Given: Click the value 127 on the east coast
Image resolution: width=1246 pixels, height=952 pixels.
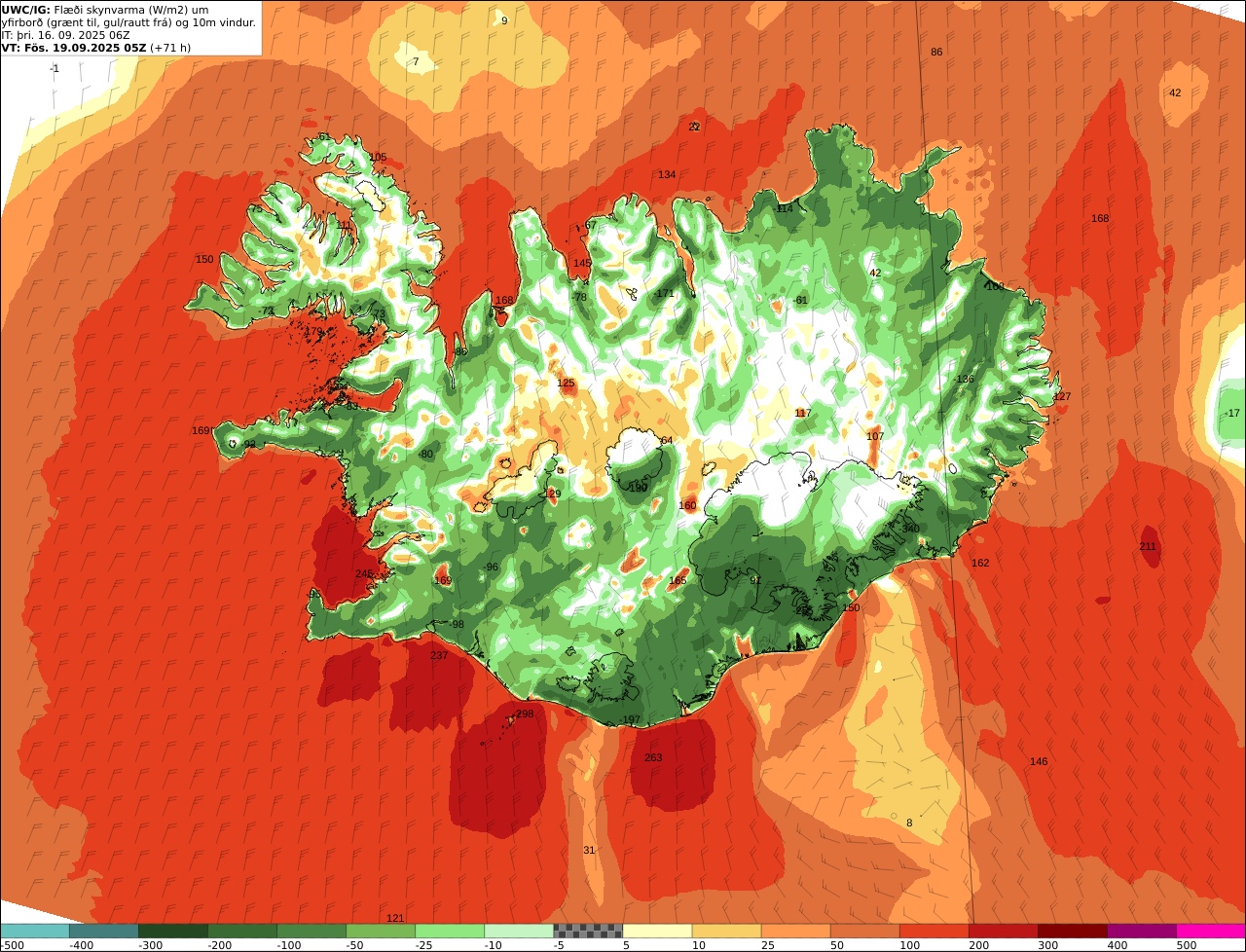Looking at the screenshot, I should (1062, 397).
